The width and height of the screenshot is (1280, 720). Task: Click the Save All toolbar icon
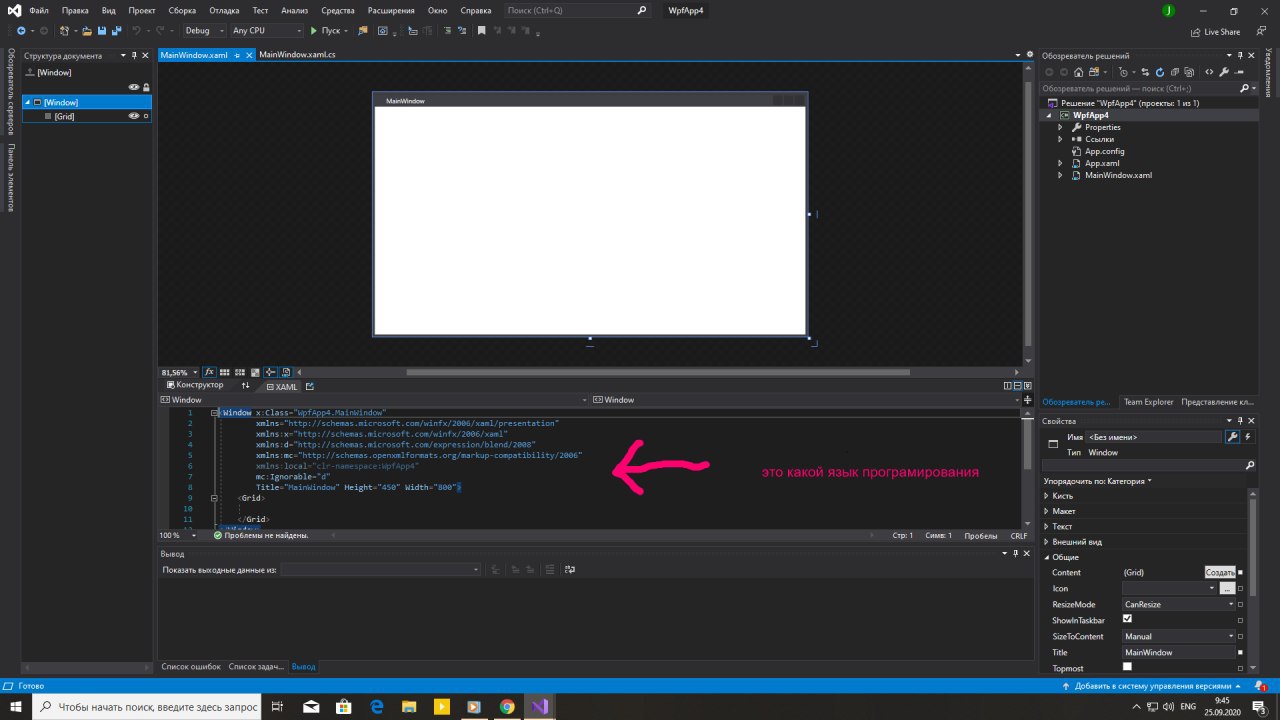coord(115,31)
